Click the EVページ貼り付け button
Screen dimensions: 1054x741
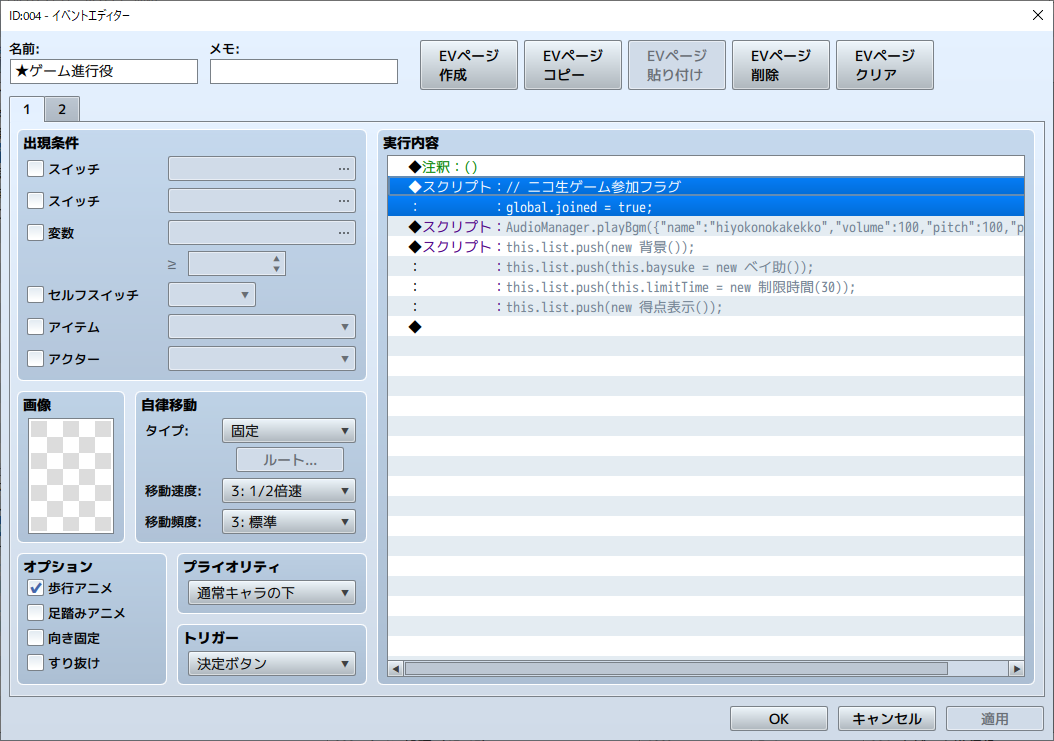point(677,65)
